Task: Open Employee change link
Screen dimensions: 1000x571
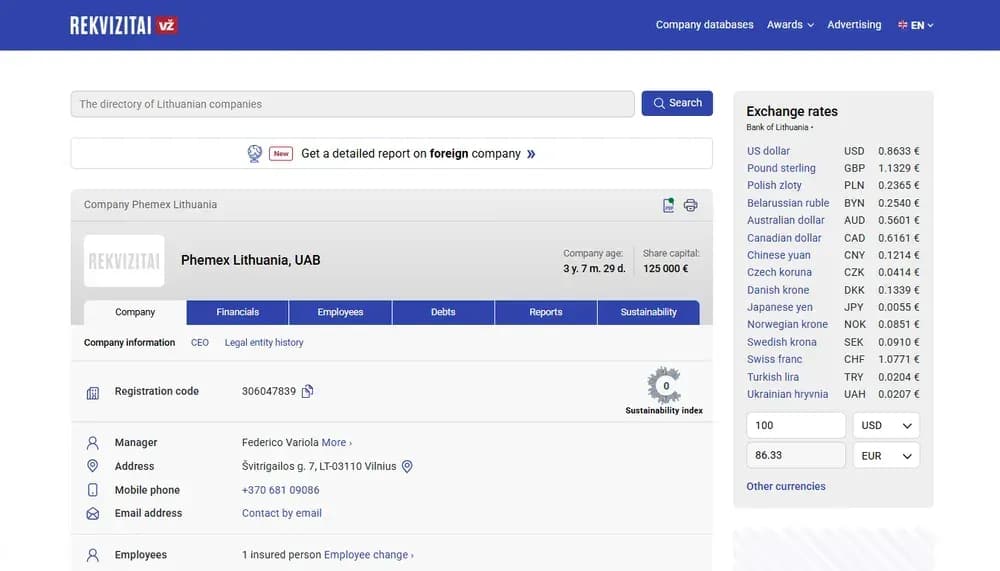Action: tap(369, 555)
